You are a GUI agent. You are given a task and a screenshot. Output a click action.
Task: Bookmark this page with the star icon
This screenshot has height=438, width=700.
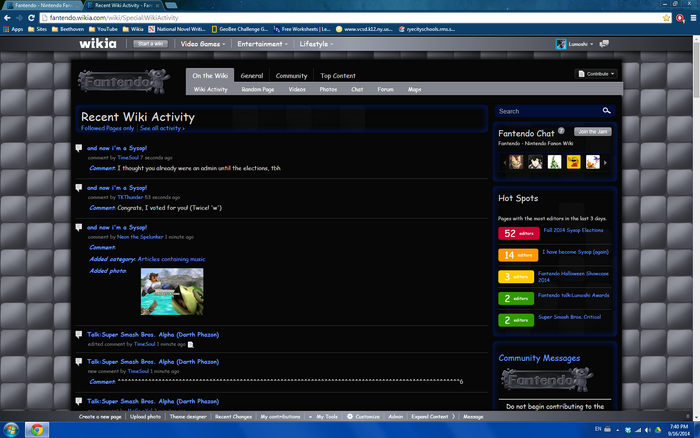[x=667, y=18]
